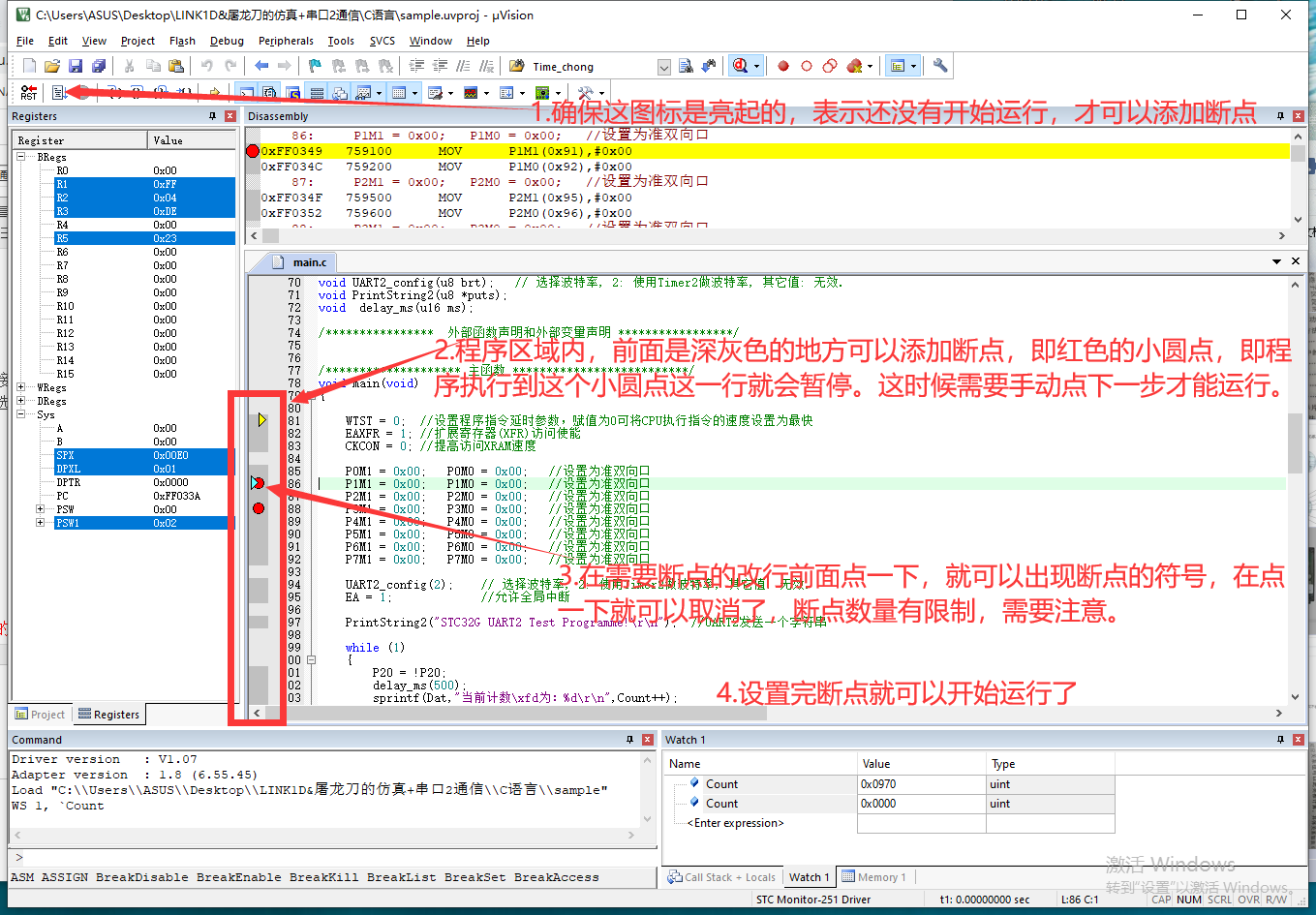Viewport: 1316px width, 915px height.
Task: Toggle auto-hide pin on Disassembly panel
Action: [1280, 116]
